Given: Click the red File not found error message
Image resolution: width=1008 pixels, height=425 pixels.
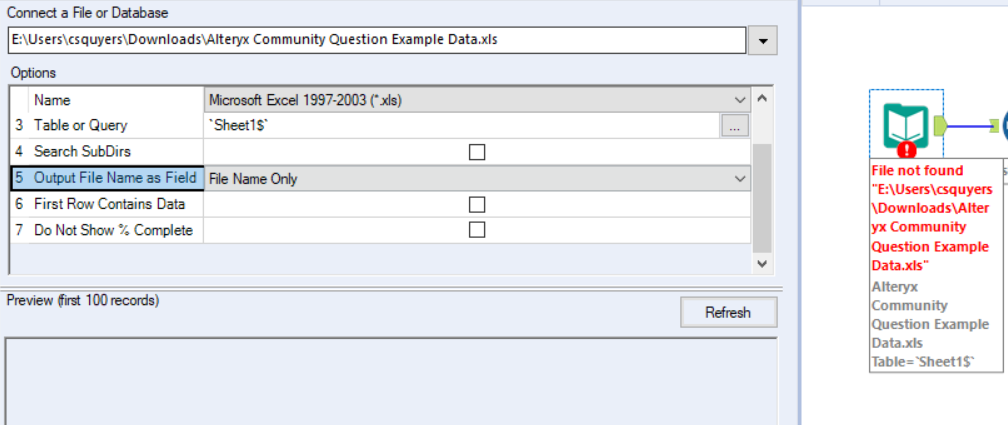Looking at the screenshot, I should tap(931, 218).
